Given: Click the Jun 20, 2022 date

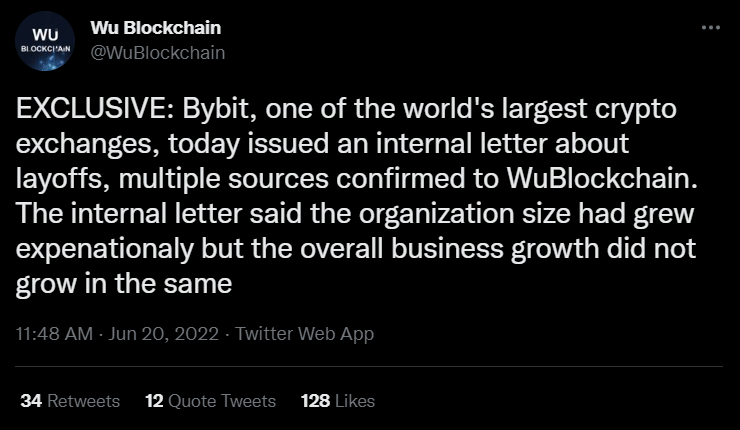Looking at the screenshot, I should (x=163, y=334).
